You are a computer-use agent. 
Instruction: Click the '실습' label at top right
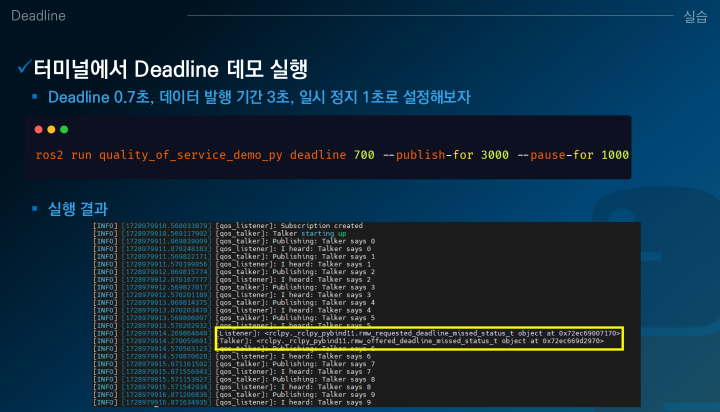coord(695,17)
